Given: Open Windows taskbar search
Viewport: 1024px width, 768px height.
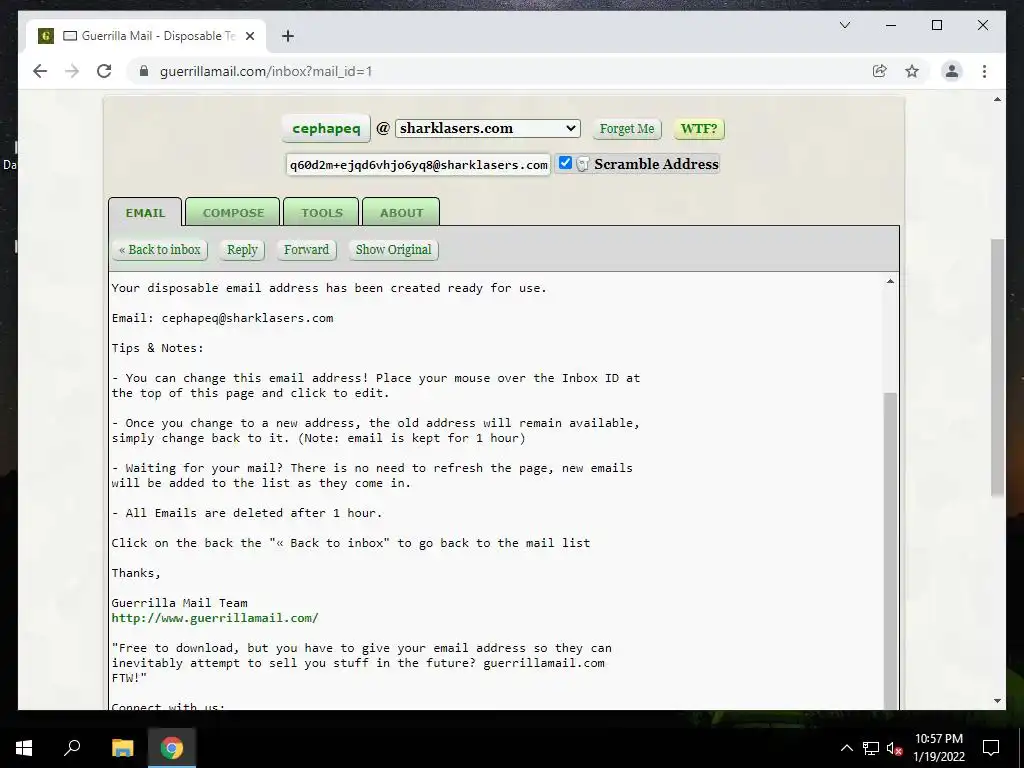Looking at the screenshot, I should click(72, 748).
